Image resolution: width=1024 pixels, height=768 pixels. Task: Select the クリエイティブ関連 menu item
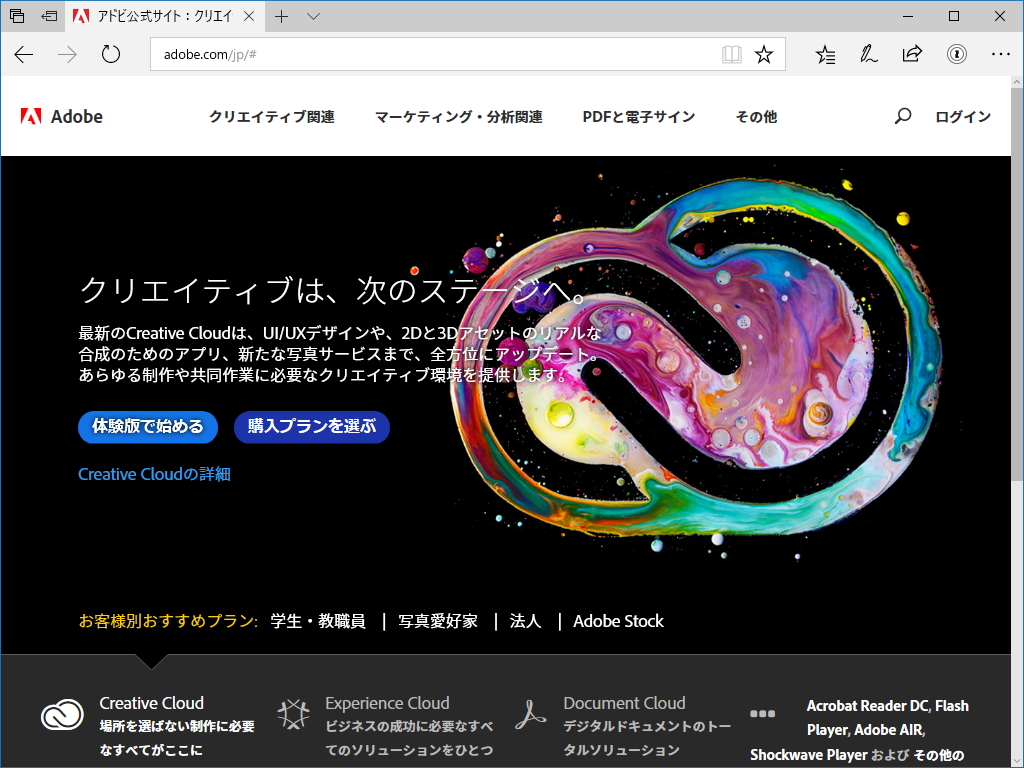pyautogui.click(x=271, y=116)
